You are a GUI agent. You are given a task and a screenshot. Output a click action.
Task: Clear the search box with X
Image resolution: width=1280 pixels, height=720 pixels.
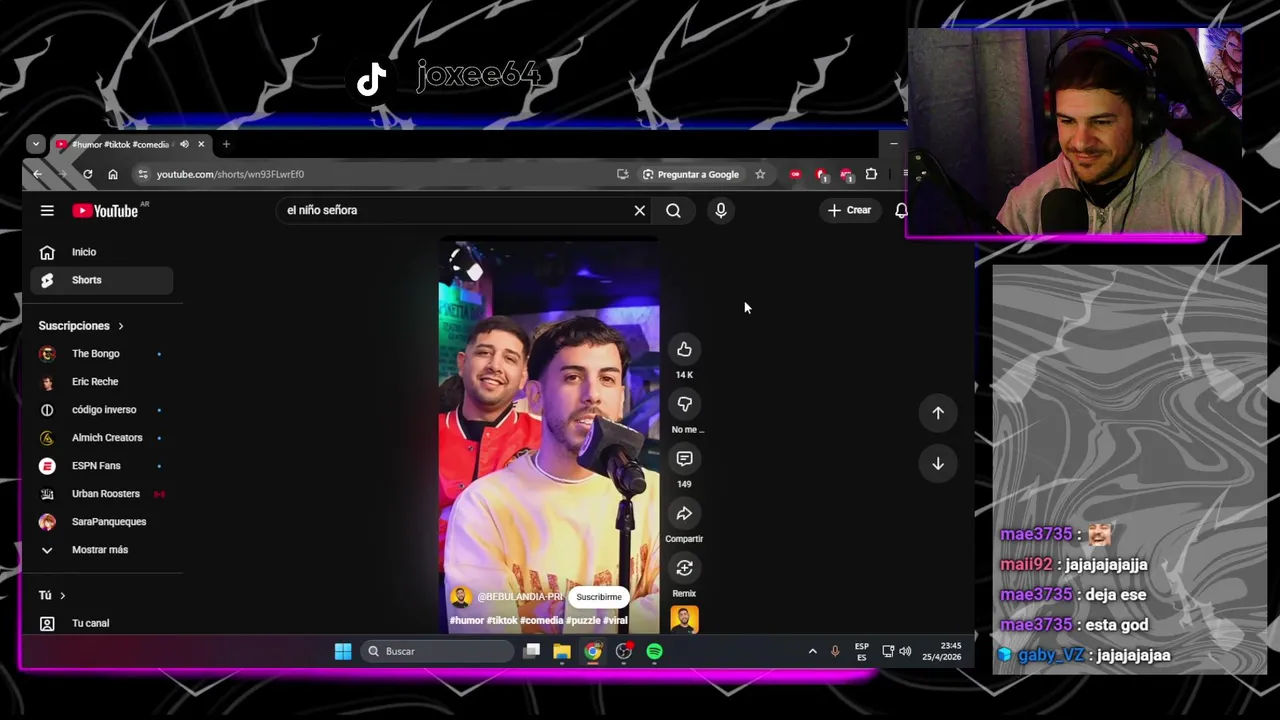tap(640, 210)
